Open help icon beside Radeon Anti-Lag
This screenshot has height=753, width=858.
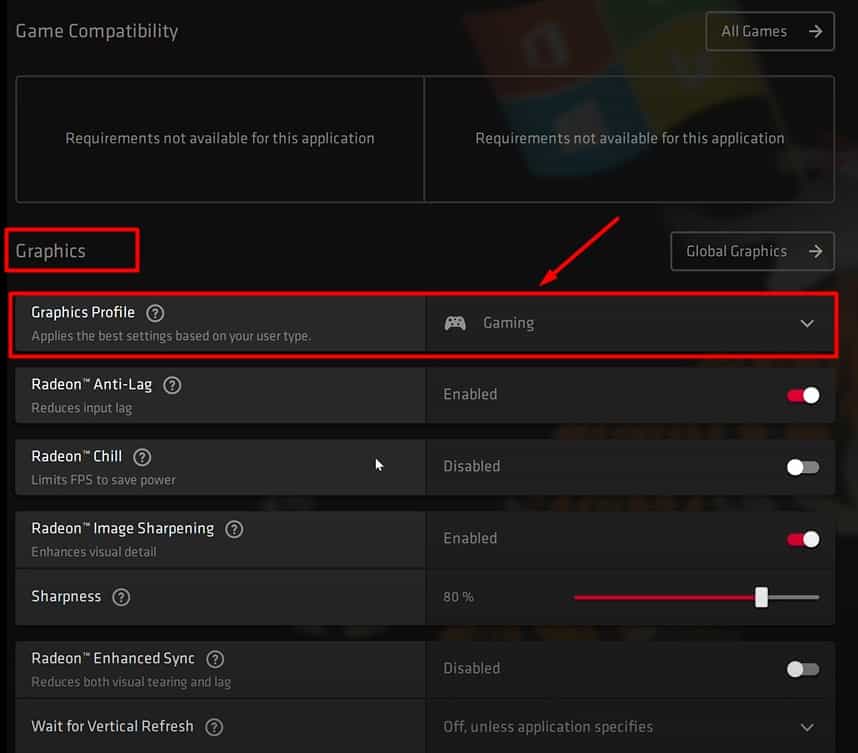172,385
